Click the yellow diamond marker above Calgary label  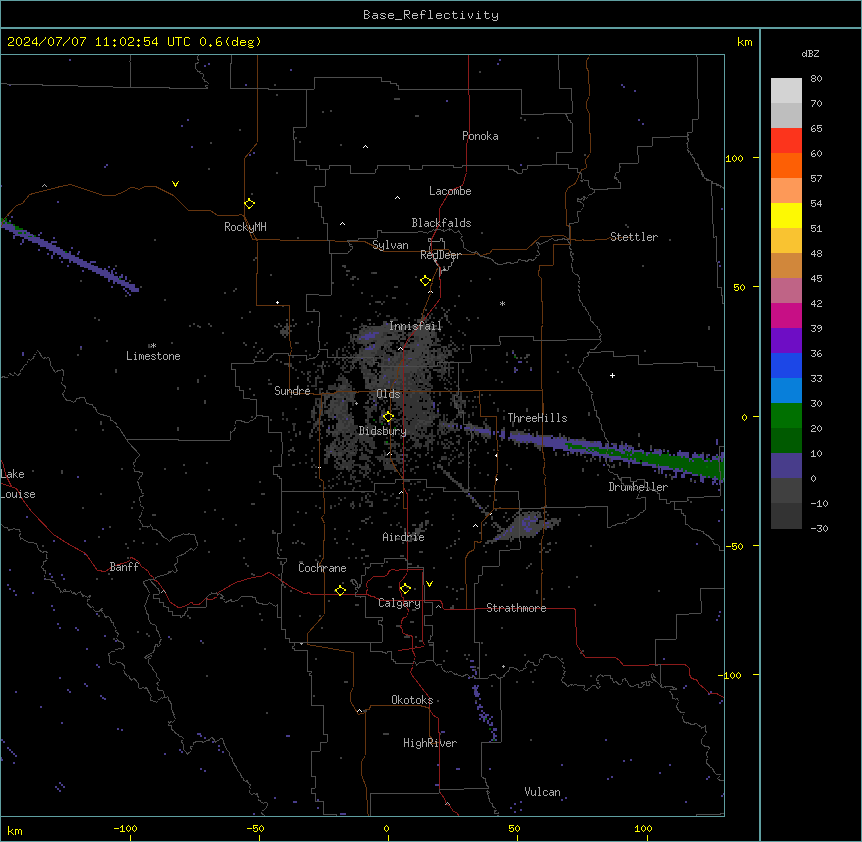pyautogui.click(x=405, y=589)
